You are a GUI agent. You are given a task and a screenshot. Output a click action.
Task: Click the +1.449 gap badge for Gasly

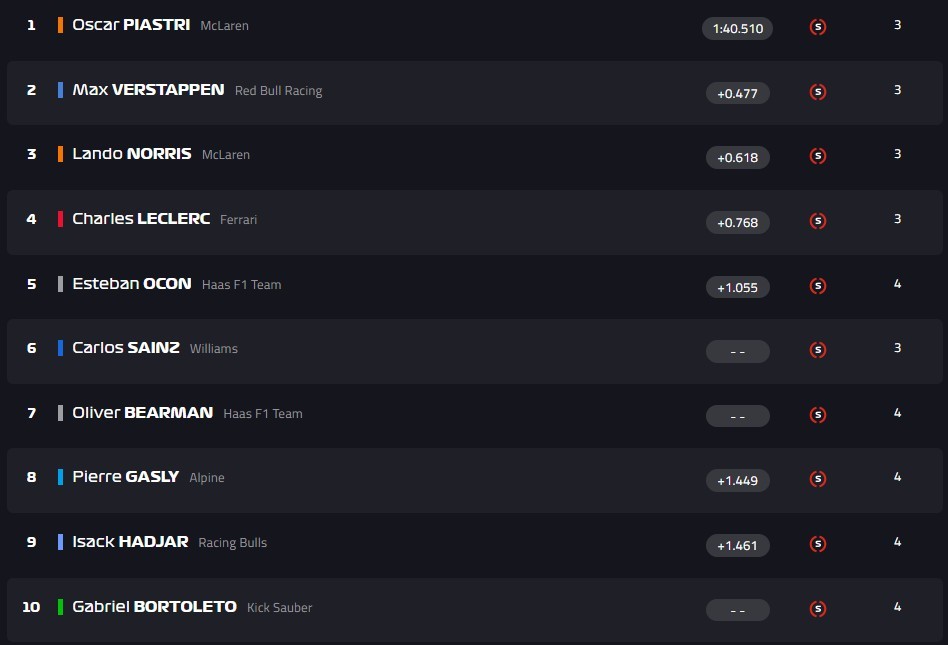[738, 481]
